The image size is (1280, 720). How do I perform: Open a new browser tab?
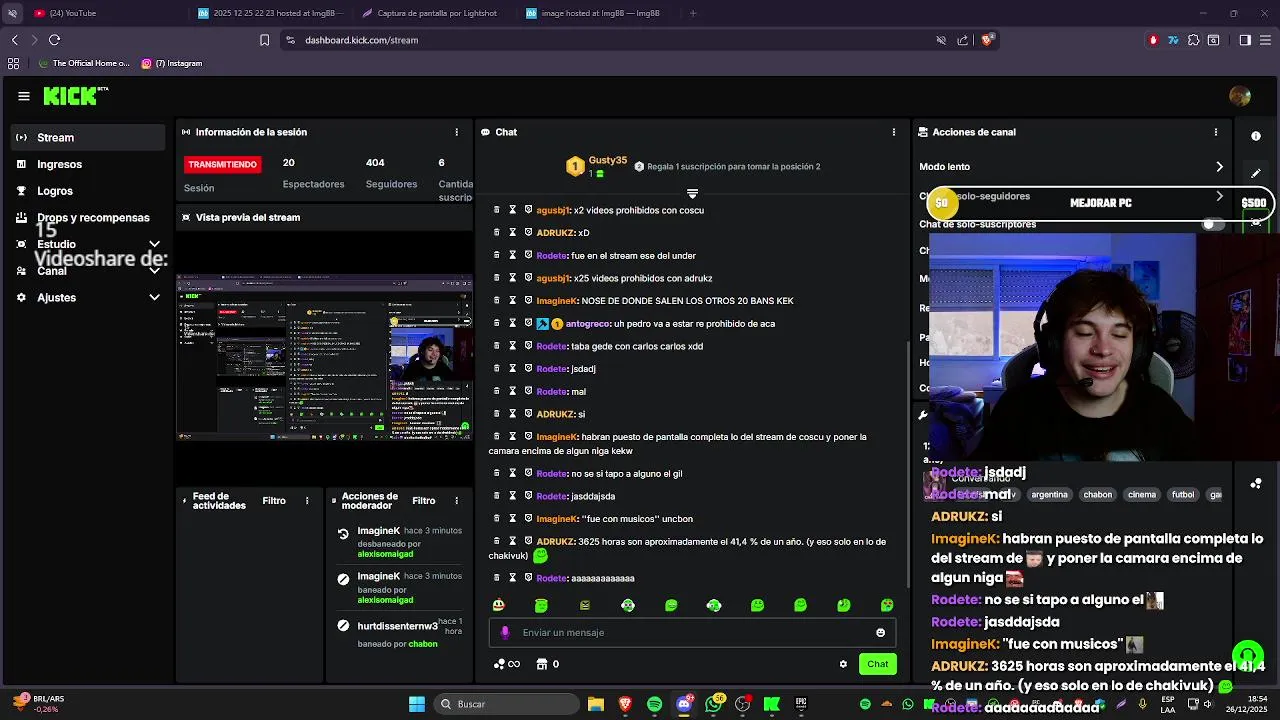click(x=693, y=13)
